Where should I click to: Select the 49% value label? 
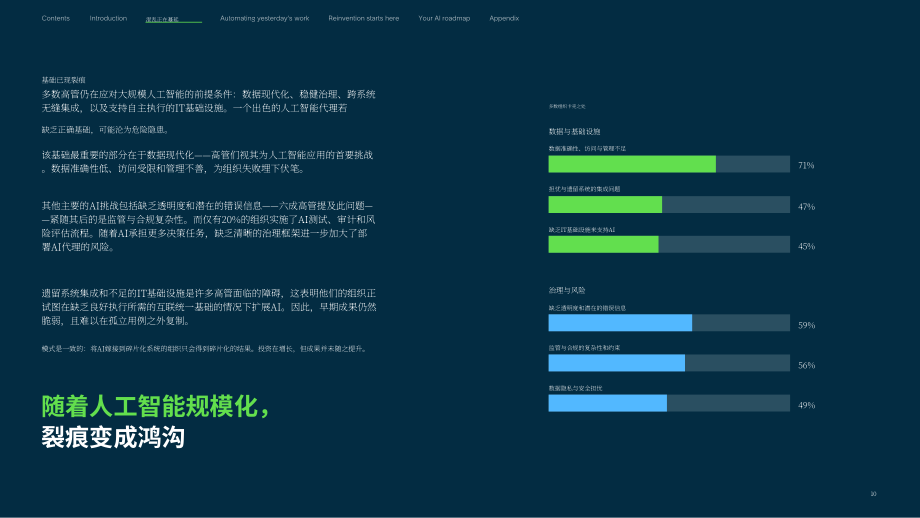tap(806, 405)
